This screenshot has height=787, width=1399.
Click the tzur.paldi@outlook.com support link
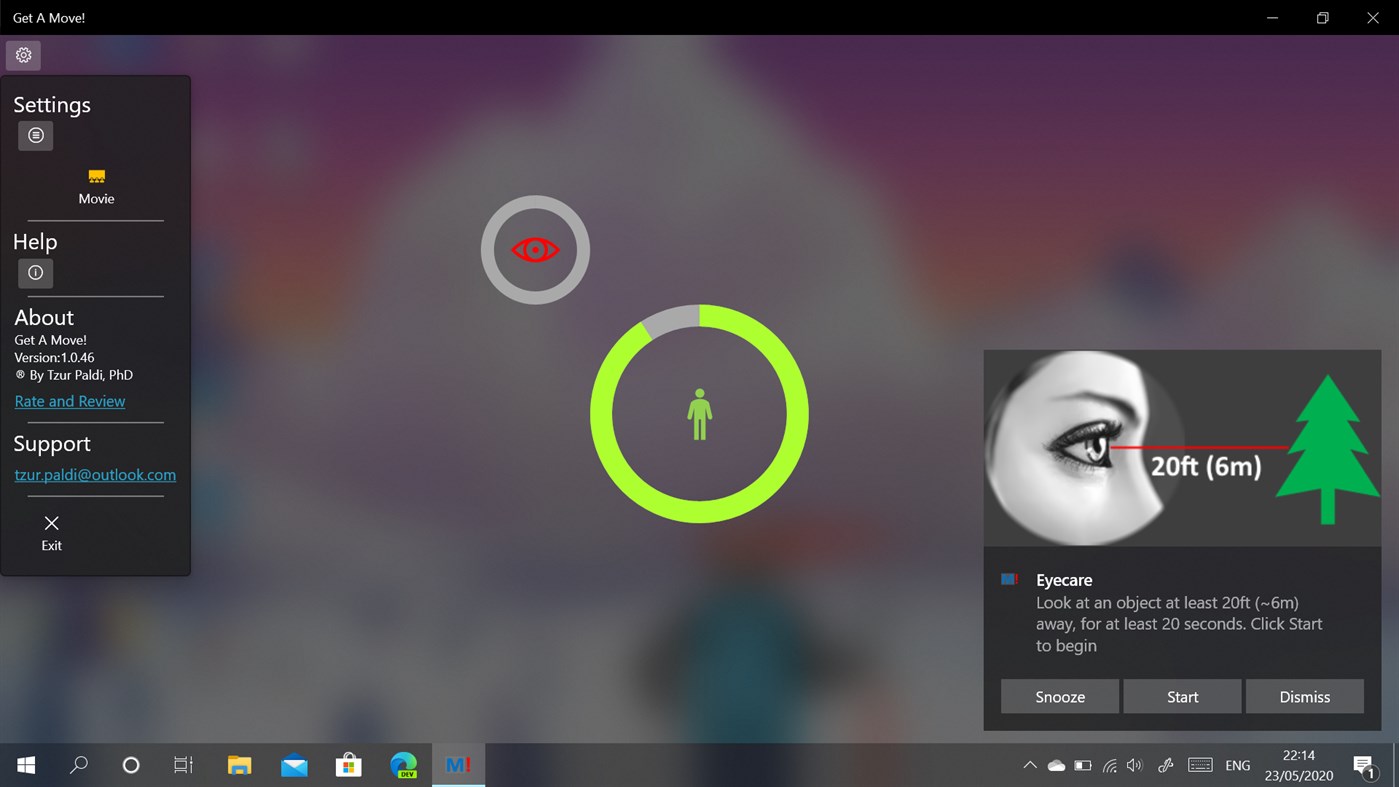95,474
